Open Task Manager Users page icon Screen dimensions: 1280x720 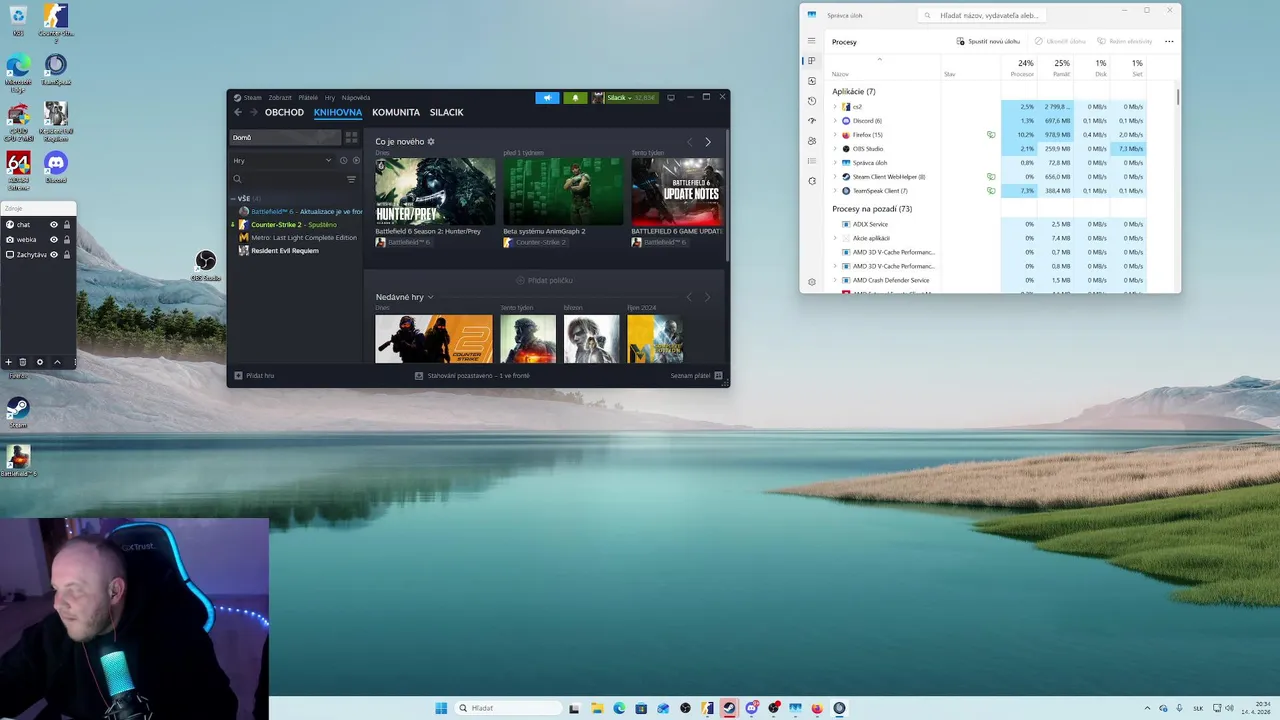811,141
